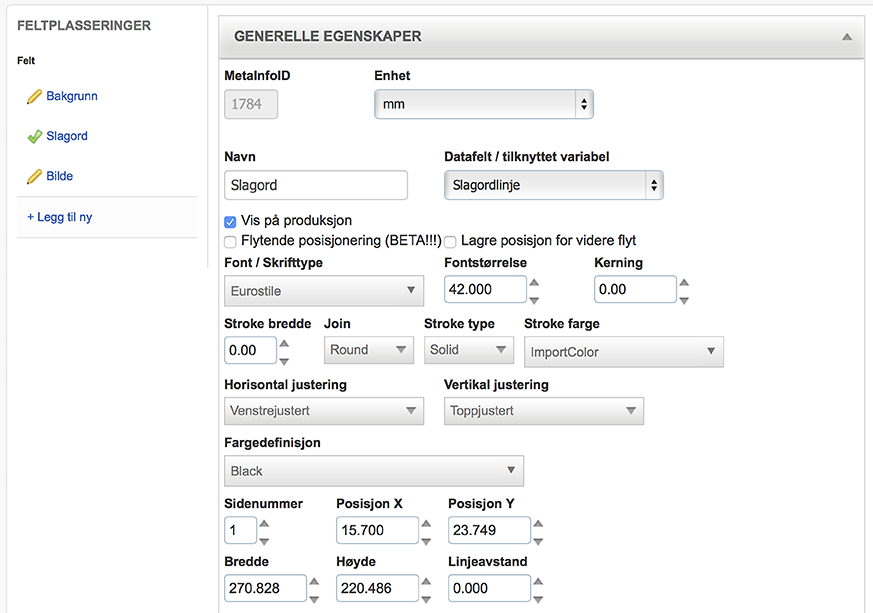Increase Posisjon X with the up arrow
Image resolution: width=873 pixels, height=613 pixels.
pyautogui.click(x=426, y=523)
